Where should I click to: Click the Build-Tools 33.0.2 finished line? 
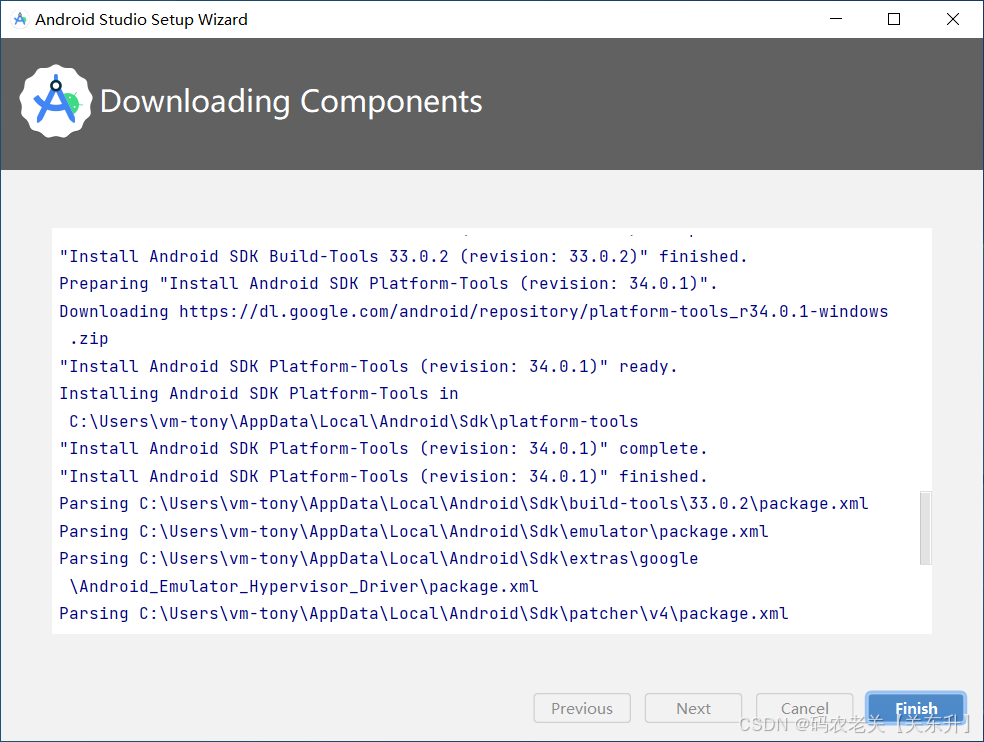click(403, 256)
